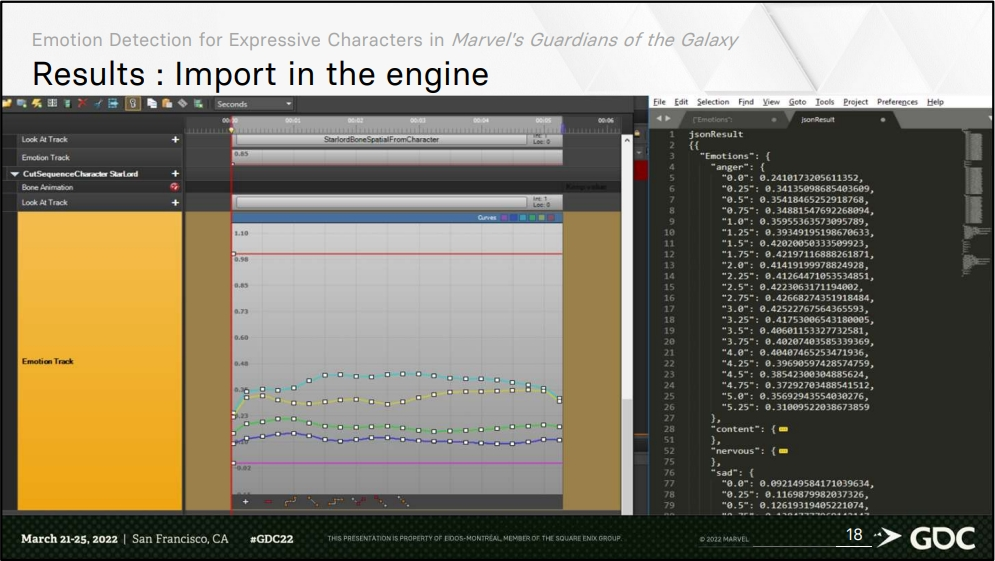The height and width of the screenshot is (561, 995).
Task: Toggle the blue curve swatch
Action: [x=514, y=218]
